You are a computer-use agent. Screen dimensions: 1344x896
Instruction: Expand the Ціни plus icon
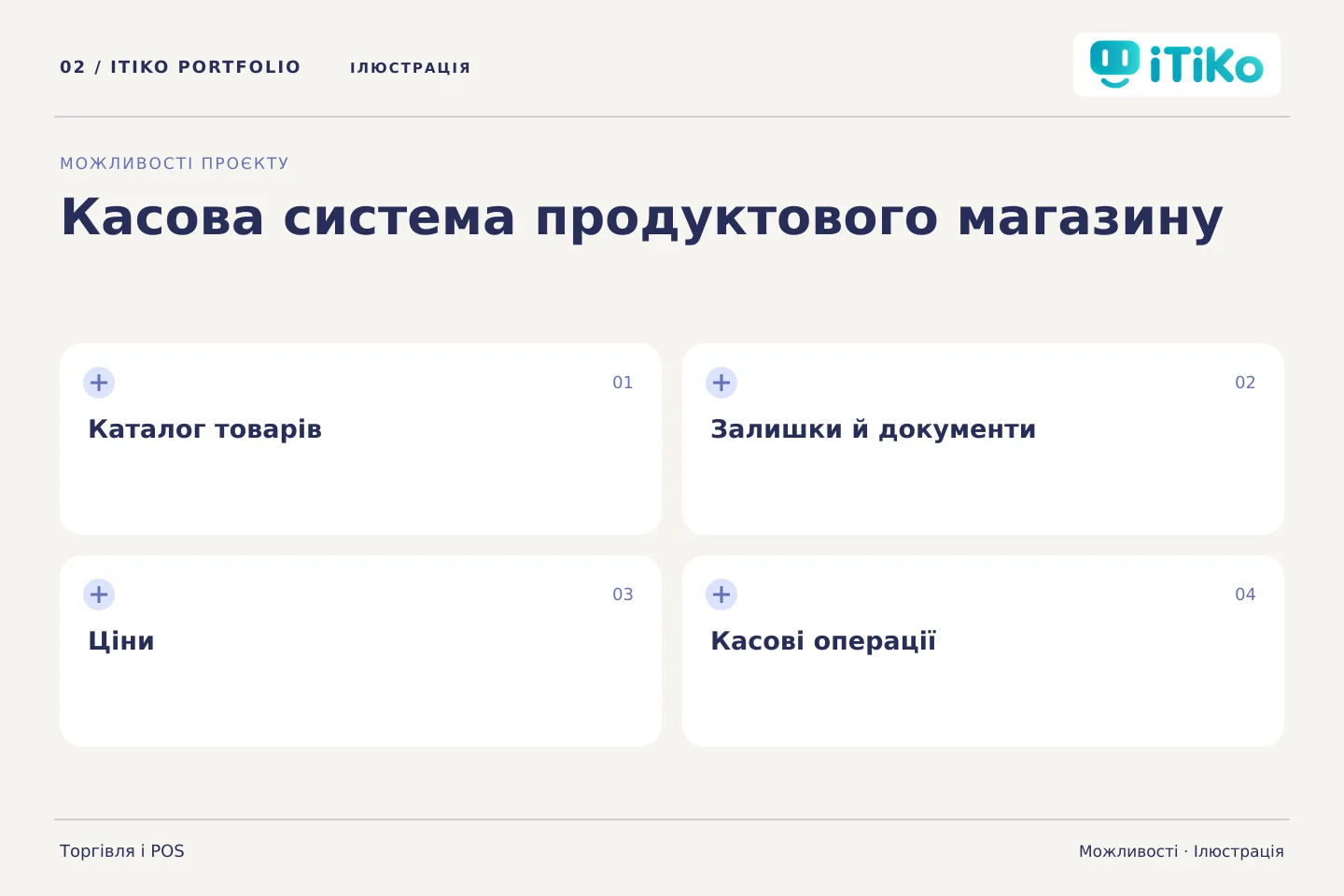[x=99, y=595]
